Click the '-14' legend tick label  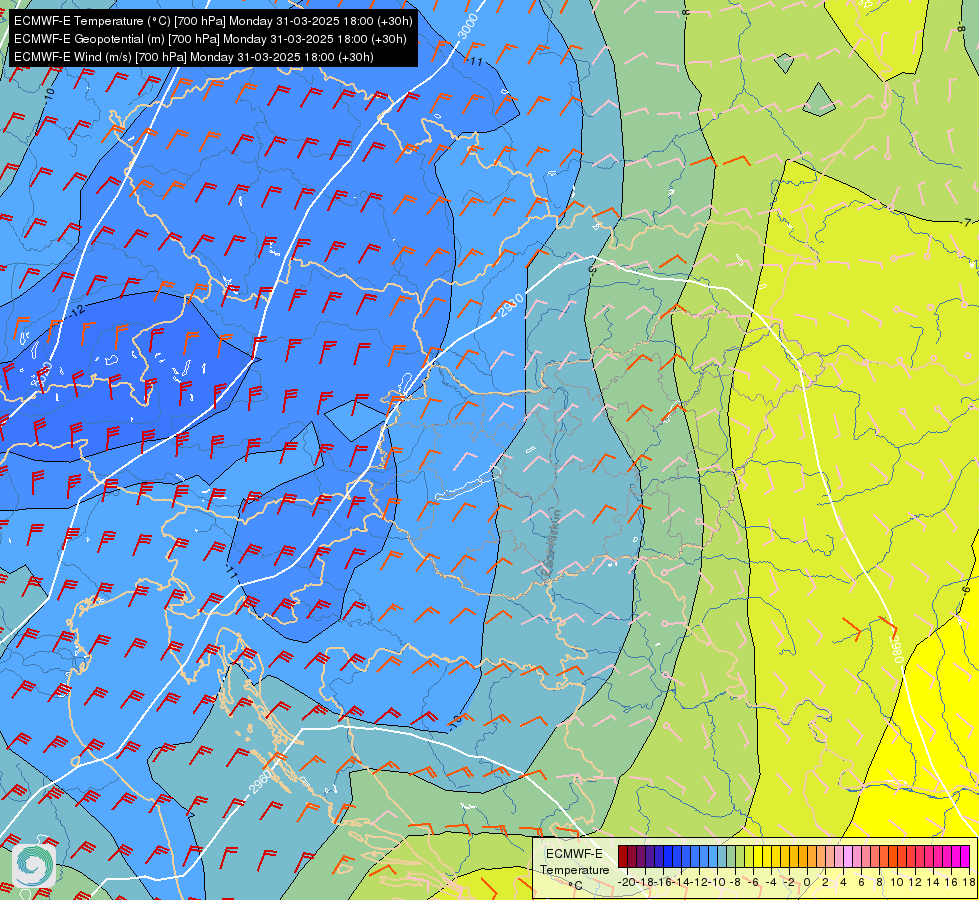pos(681,882)
